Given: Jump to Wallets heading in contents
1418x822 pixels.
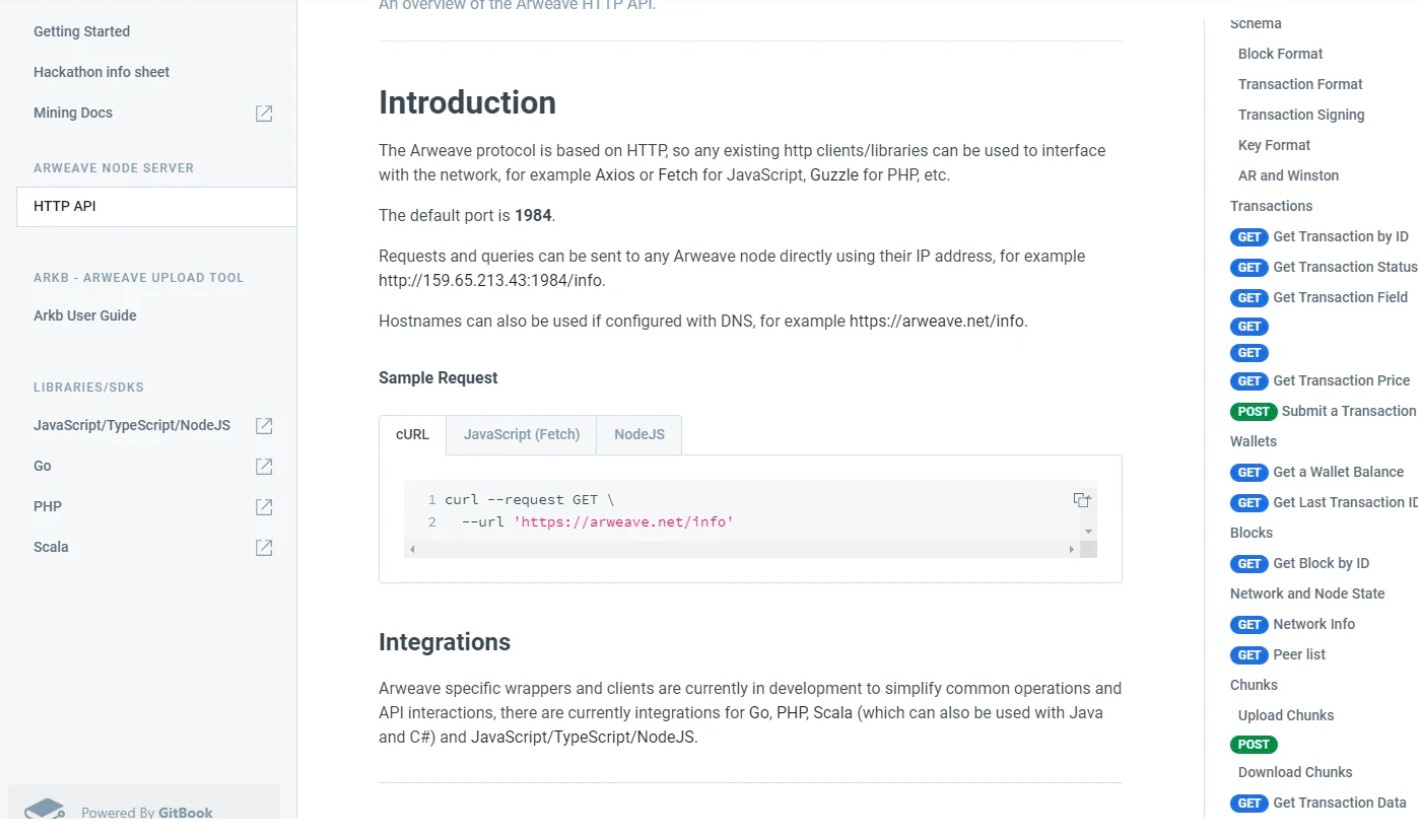Looking at the screenshot, I should [x=1253, y=441].
